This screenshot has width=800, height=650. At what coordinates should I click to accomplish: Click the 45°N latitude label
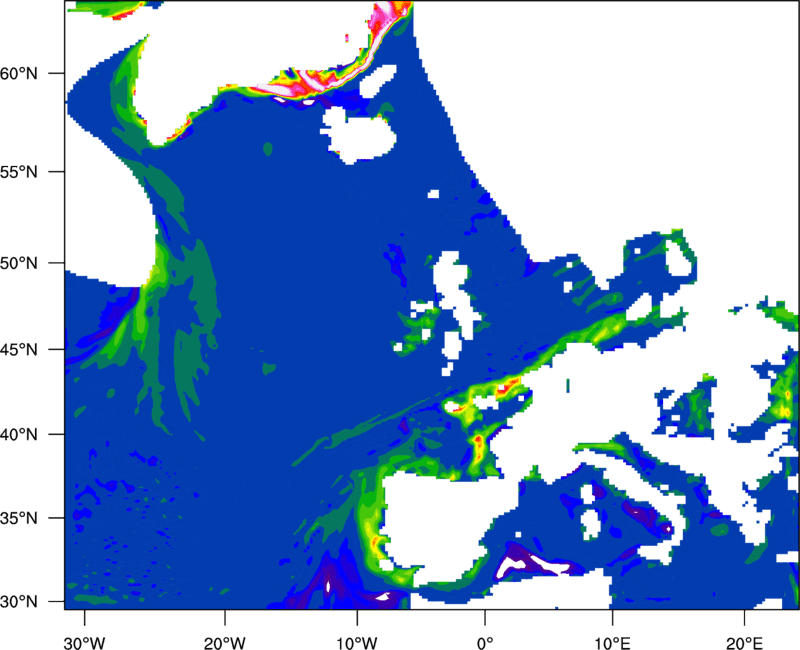point(19,350)
